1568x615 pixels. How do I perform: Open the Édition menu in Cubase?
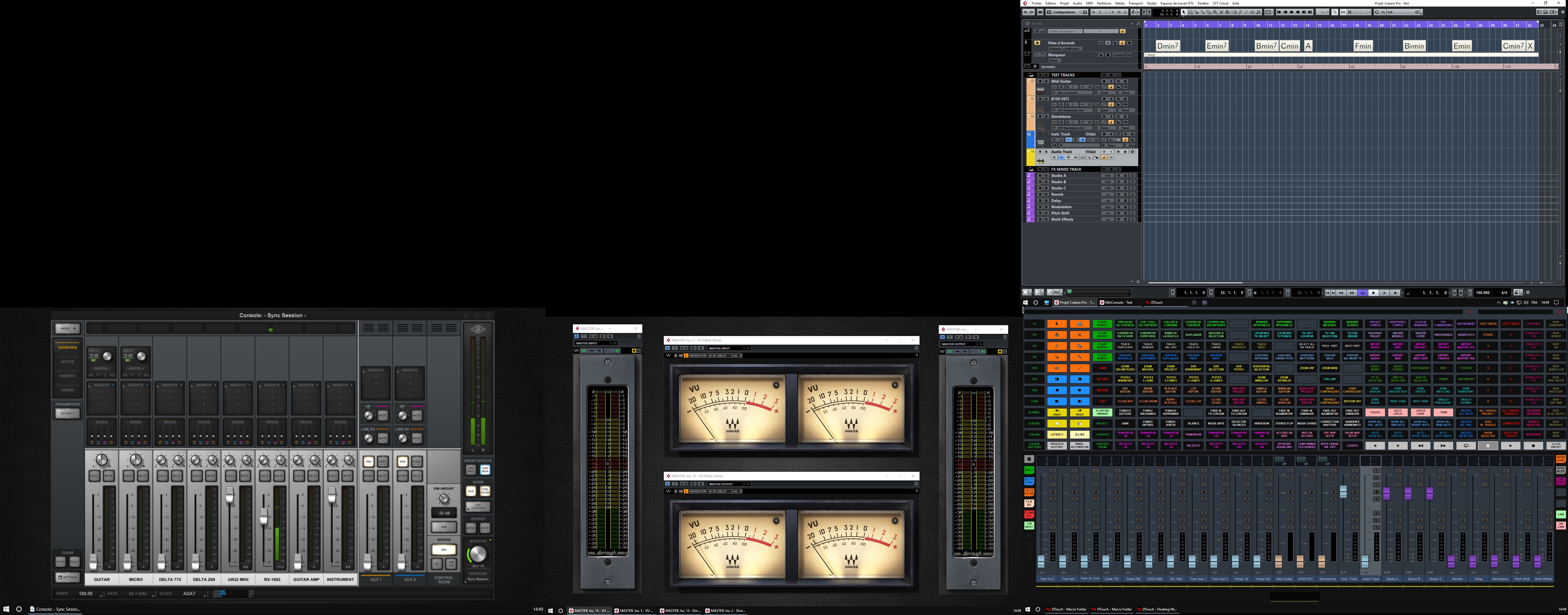tap(1051, 3)
